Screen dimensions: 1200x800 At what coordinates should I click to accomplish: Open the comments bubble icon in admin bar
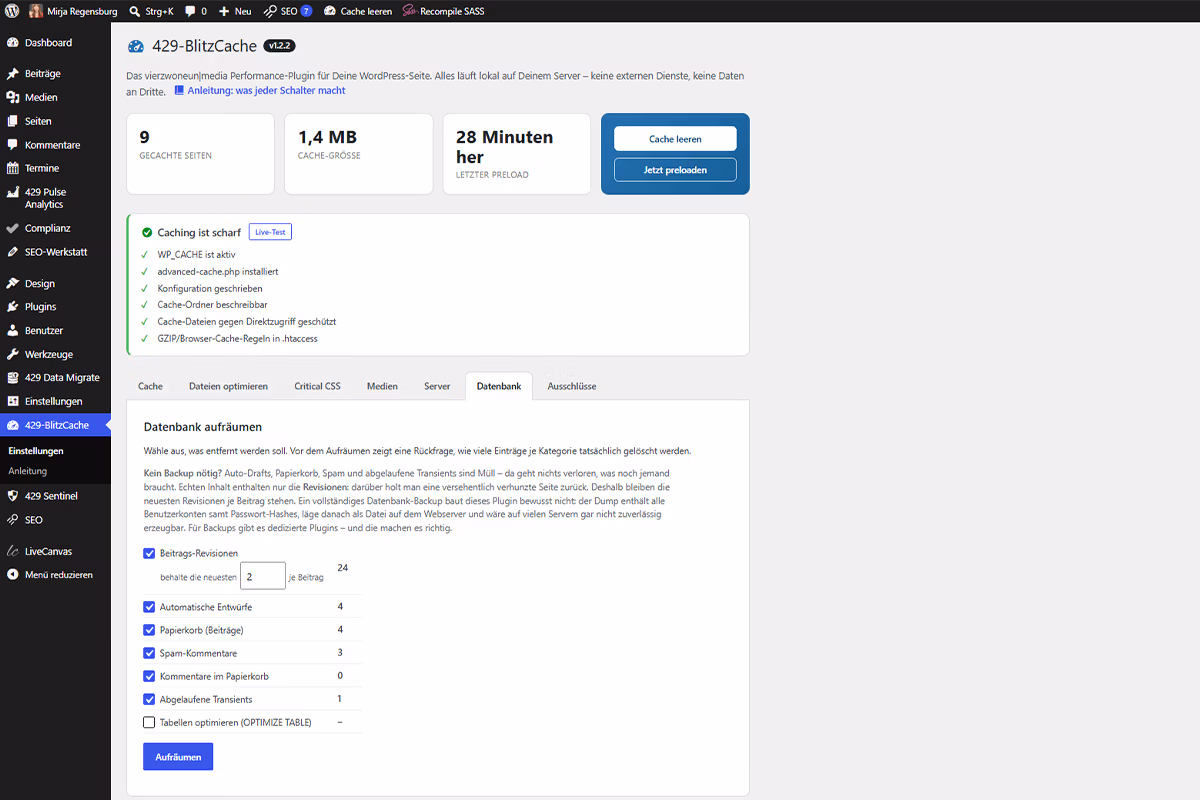pyautogui.click(x=190, y=11)
